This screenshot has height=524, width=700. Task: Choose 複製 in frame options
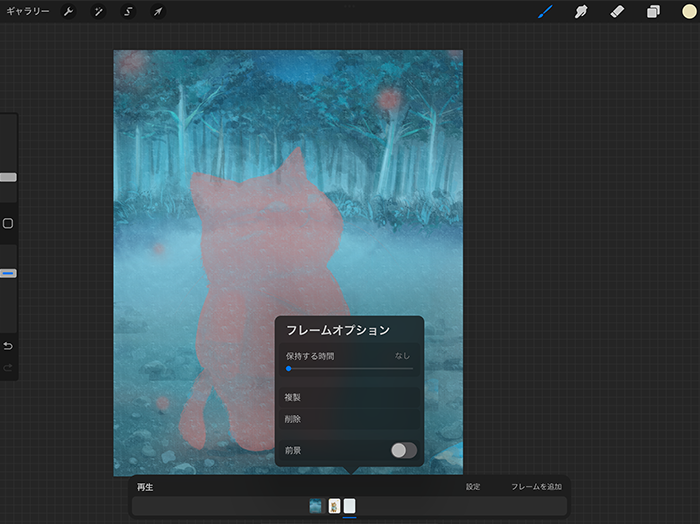coord(293,397)
